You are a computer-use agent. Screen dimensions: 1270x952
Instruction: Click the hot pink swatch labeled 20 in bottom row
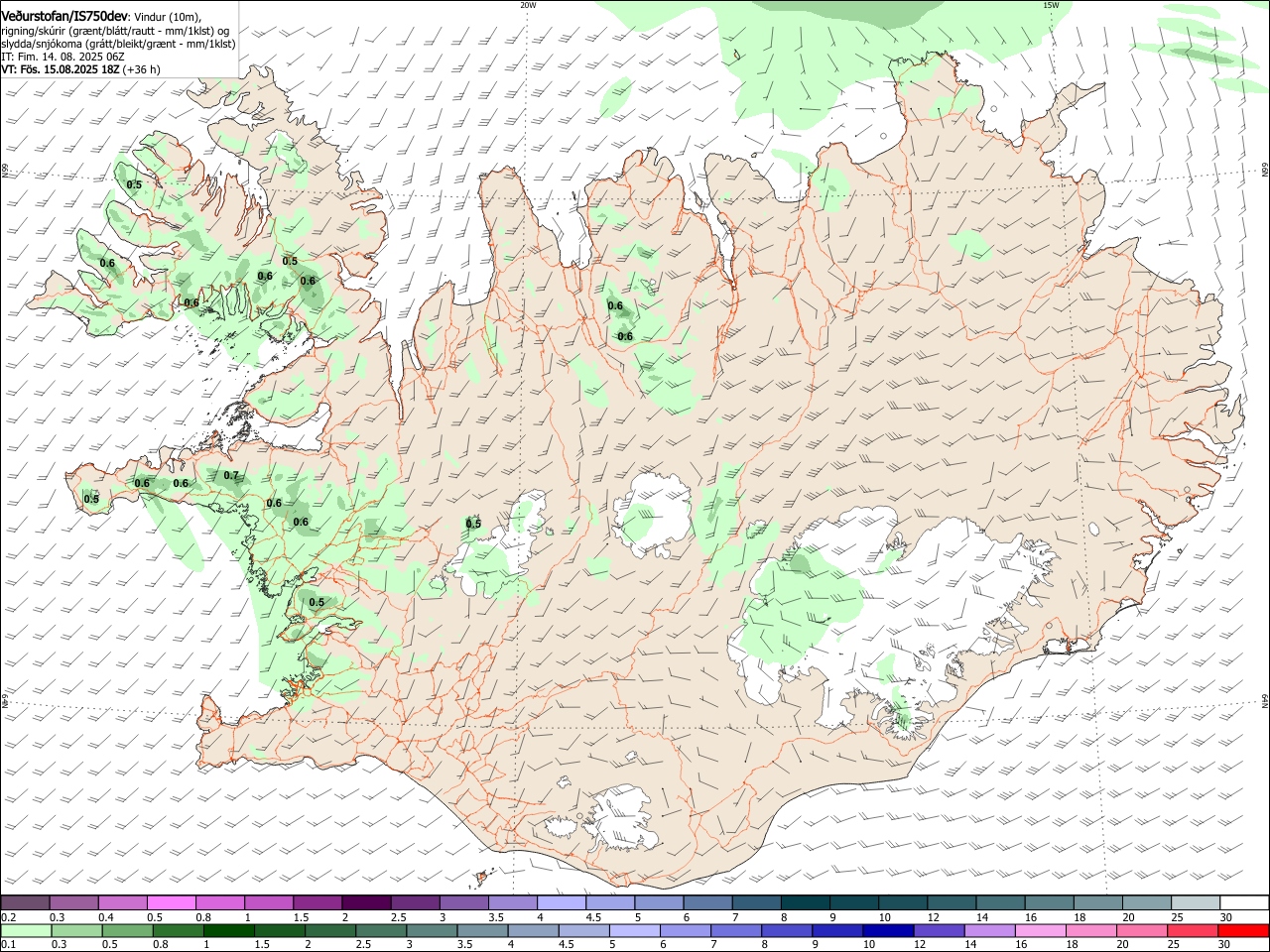(1142, 931)
